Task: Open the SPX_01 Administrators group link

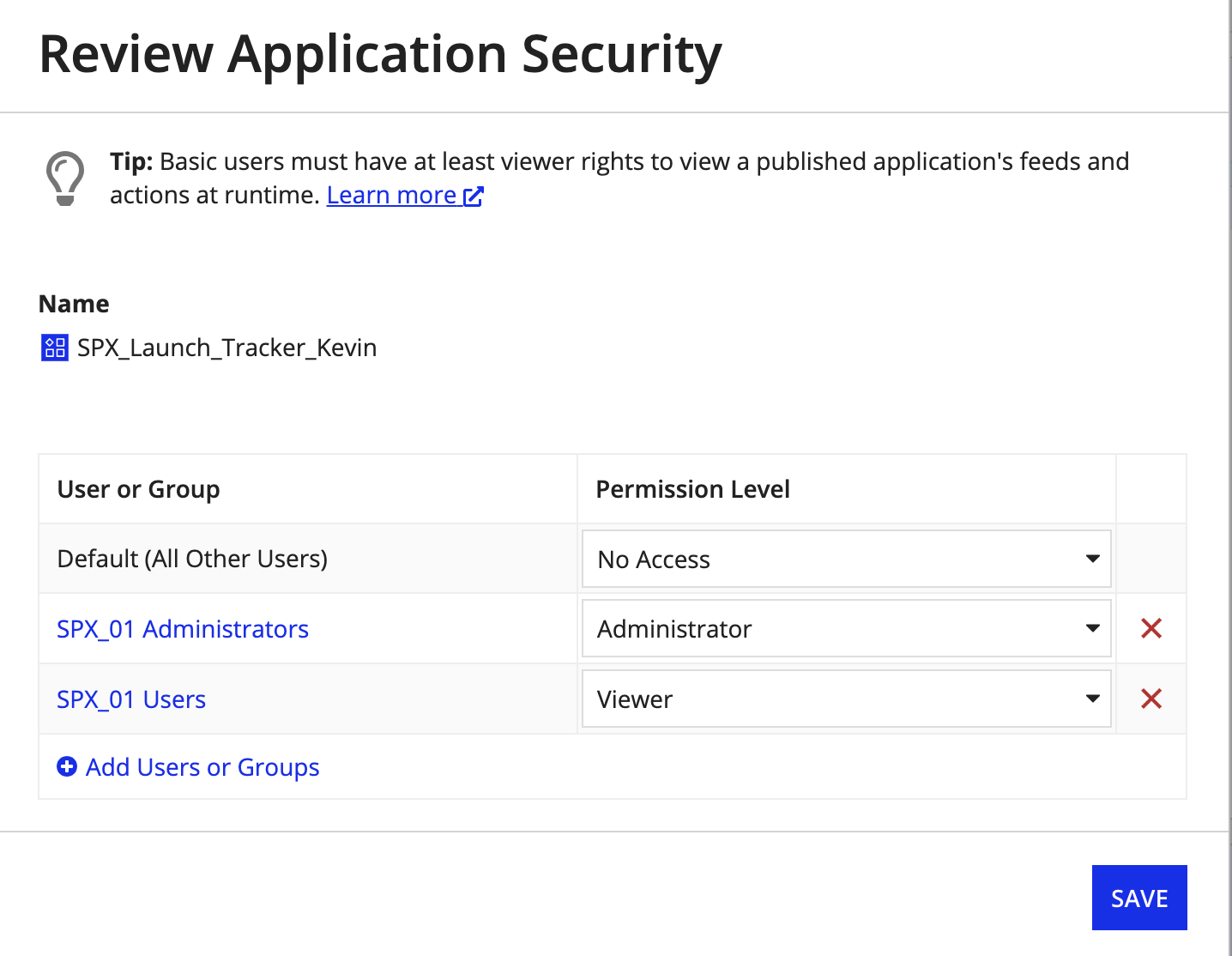Action: 183,629
